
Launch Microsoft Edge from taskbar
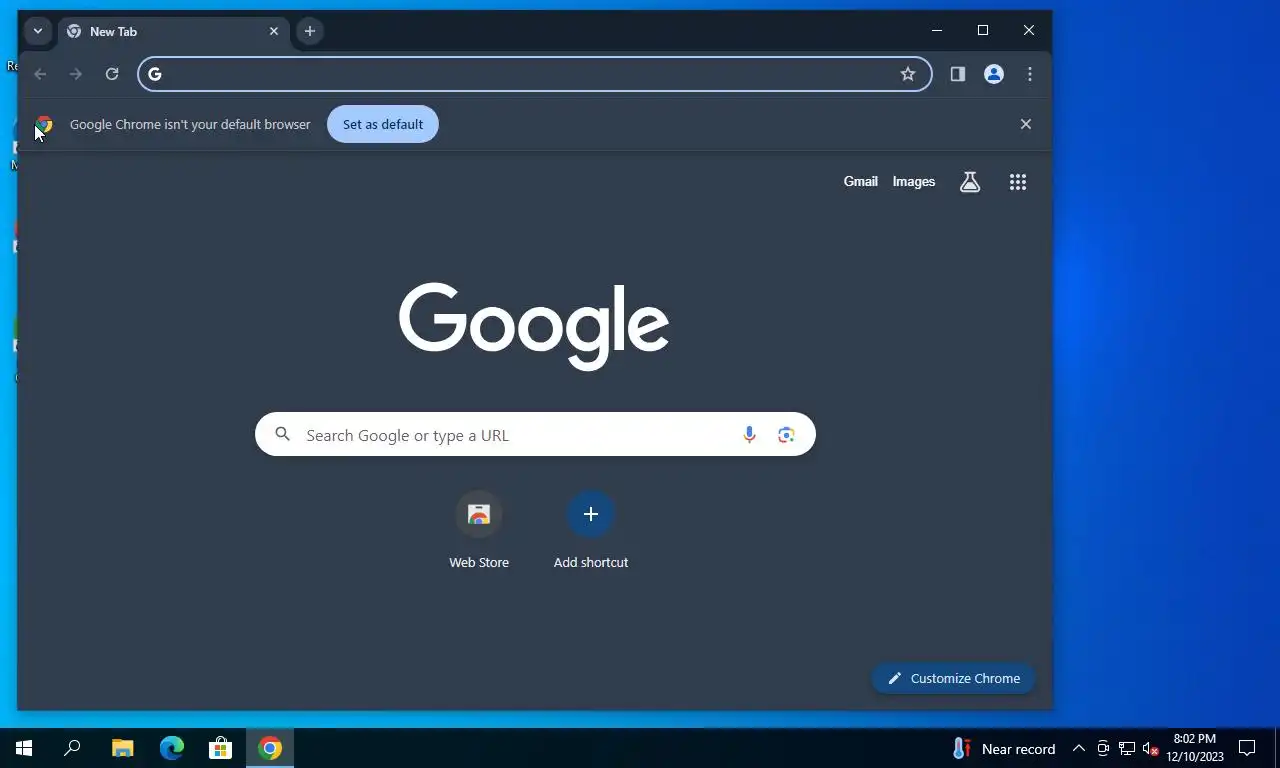pos(172,748)
